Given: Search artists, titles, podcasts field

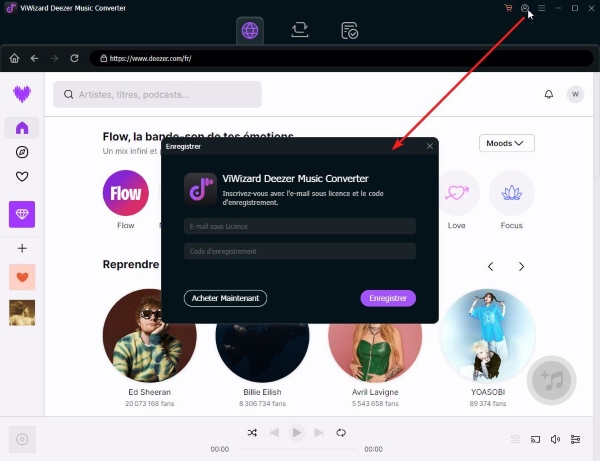Looking at the screenshot, I should click(157, 94).
